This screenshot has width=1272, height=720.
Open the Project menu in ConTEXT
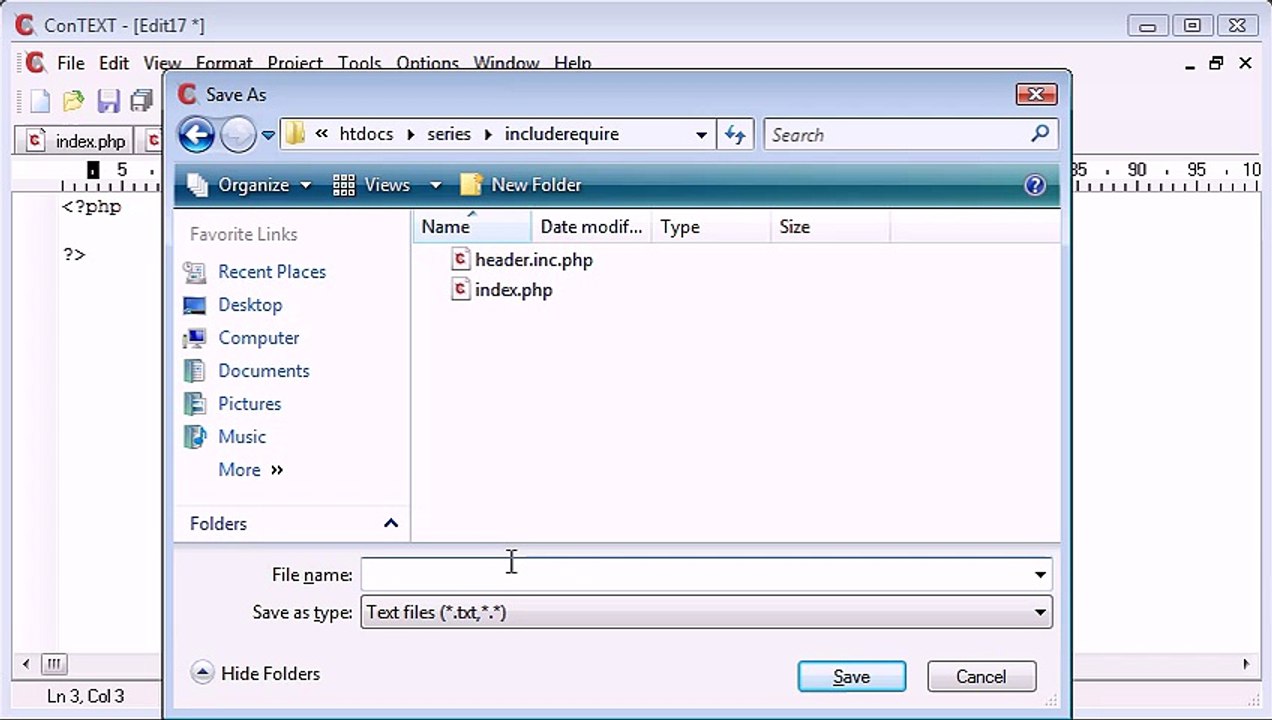pyautogui.click(x=295, y=63)
